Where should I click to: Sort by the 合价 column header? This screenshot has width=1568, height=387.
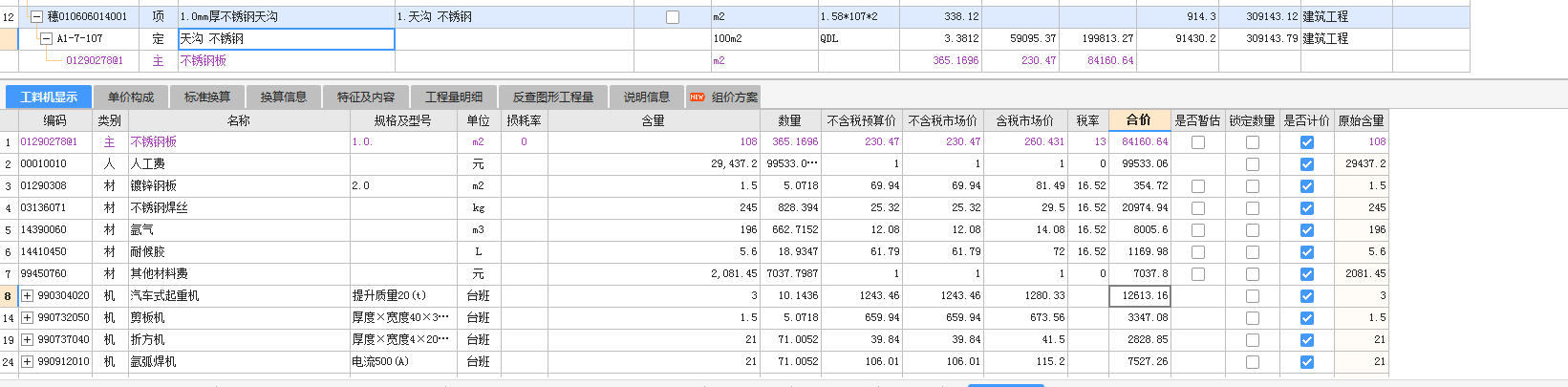(x=1139, y=120)
